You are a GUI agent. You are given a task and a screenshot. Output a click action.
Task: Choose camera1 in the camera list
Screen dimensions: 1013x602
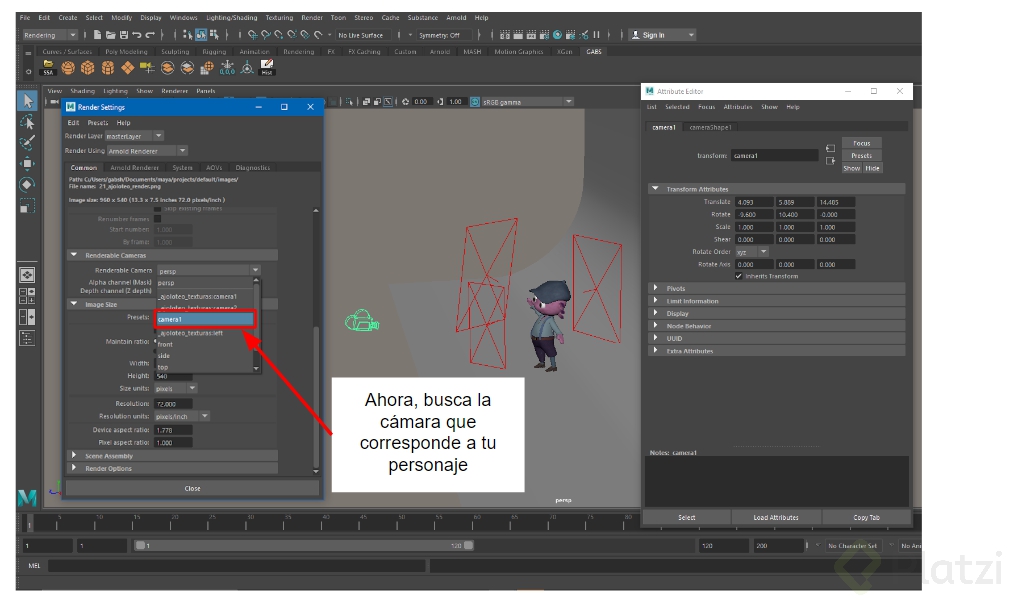coord(205,319)
